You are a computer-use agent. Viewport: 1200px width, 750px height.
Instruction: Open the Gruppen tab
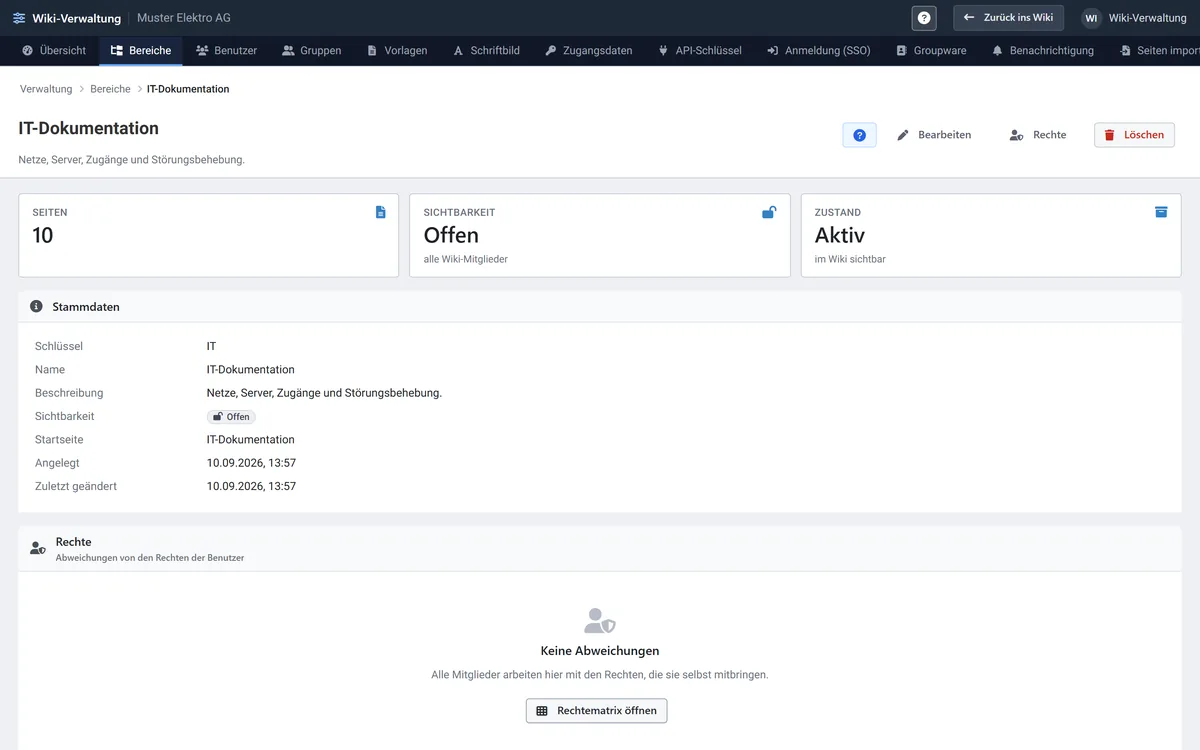tap(312, 50)
